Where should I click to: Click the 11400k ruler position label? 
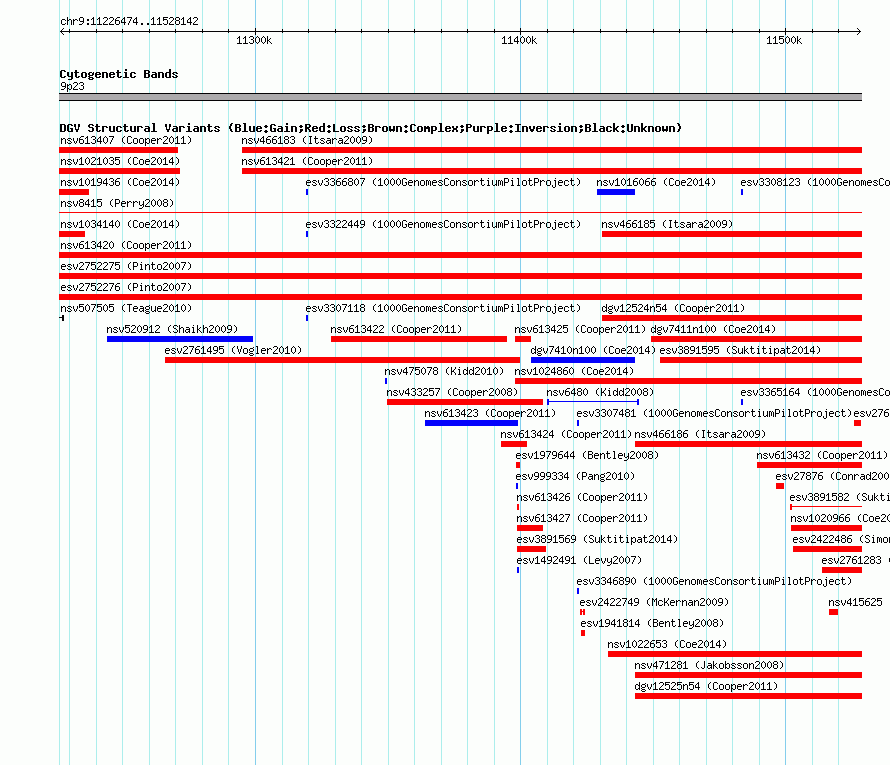tap(519, 40)
